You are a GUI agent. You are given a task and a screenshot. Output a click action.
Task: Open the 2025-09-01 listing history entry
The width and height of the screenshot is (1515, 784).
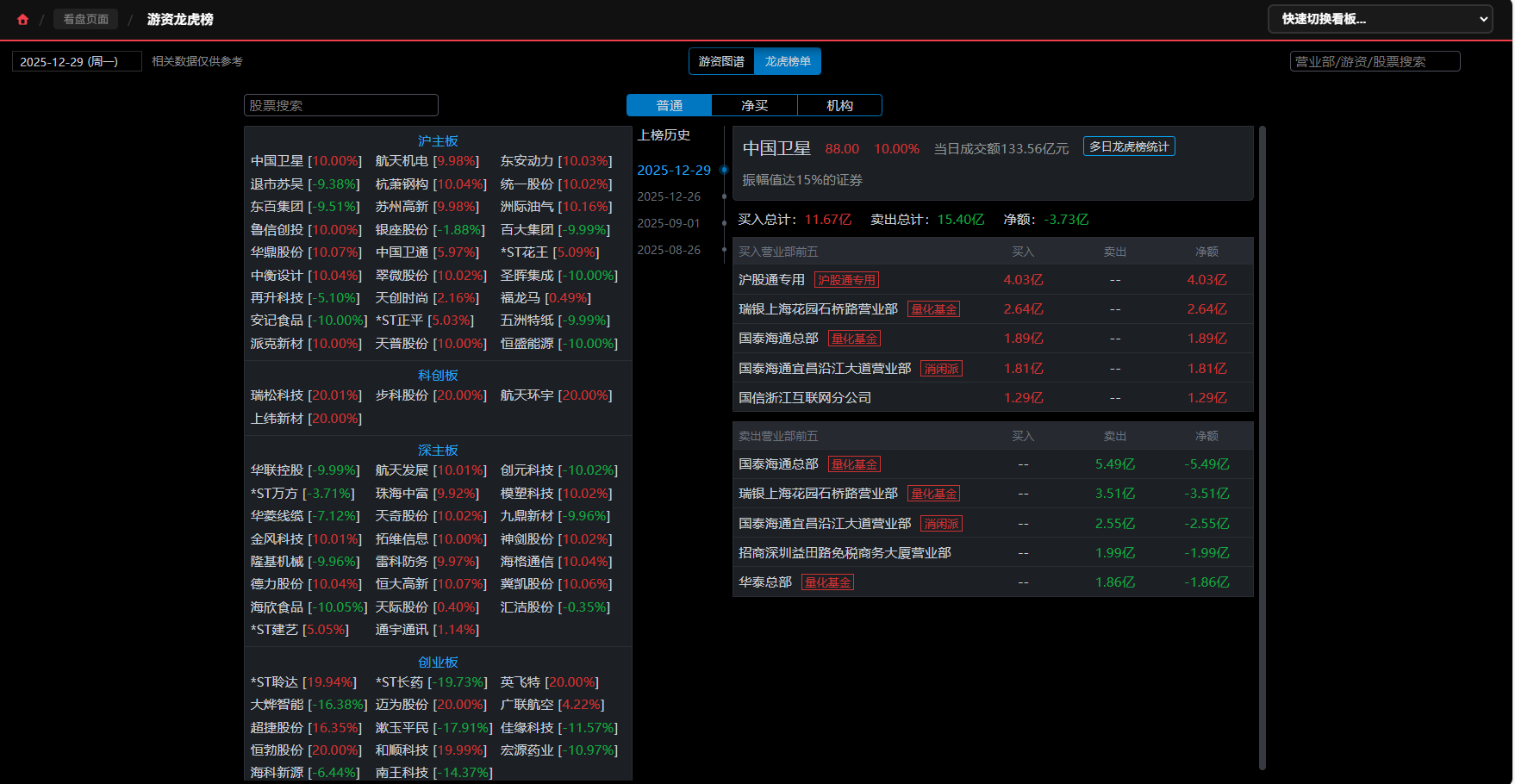tap(669, 223)
